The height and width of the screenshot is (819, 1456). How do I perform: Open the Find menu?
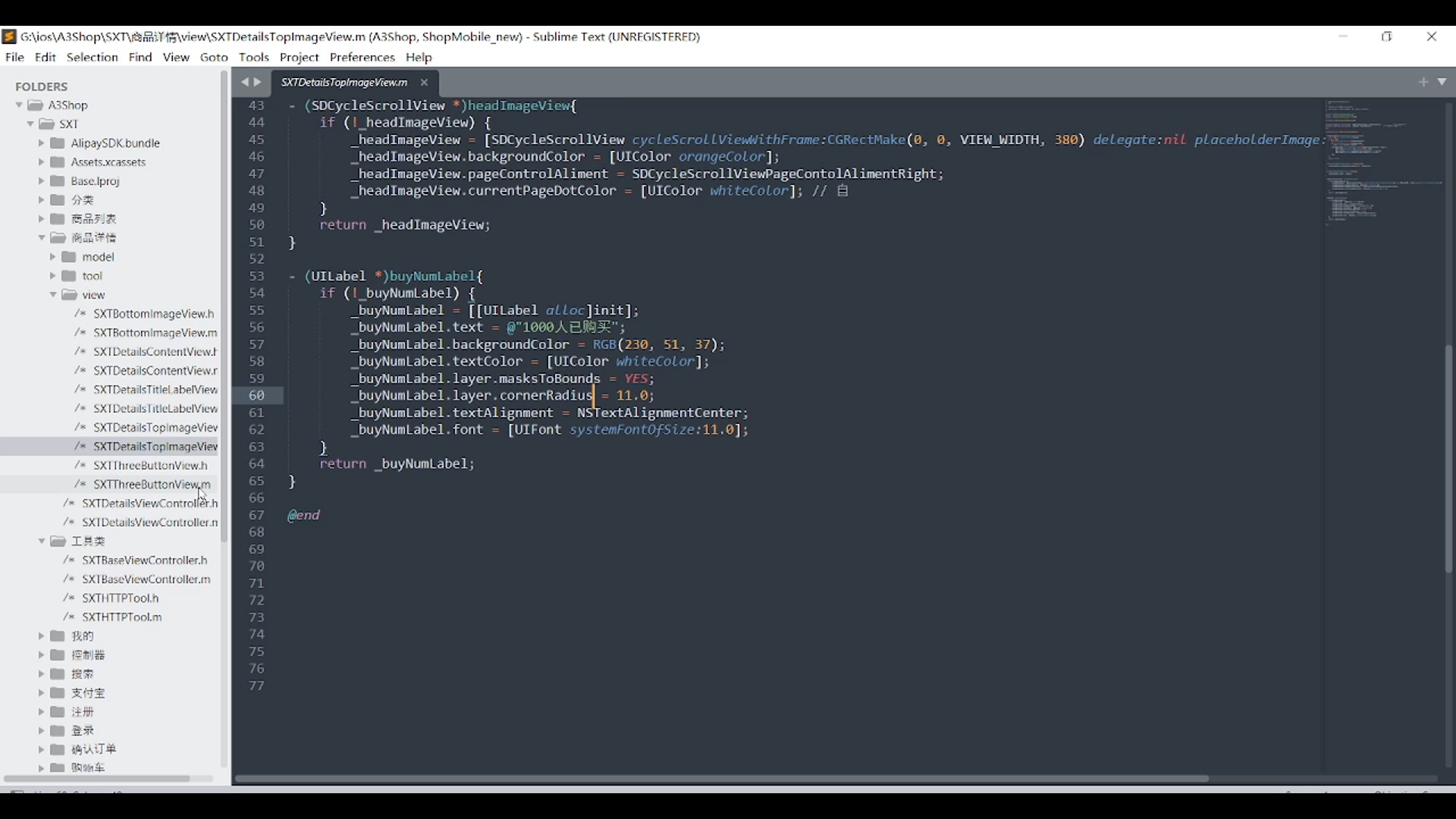pos(140,57)
